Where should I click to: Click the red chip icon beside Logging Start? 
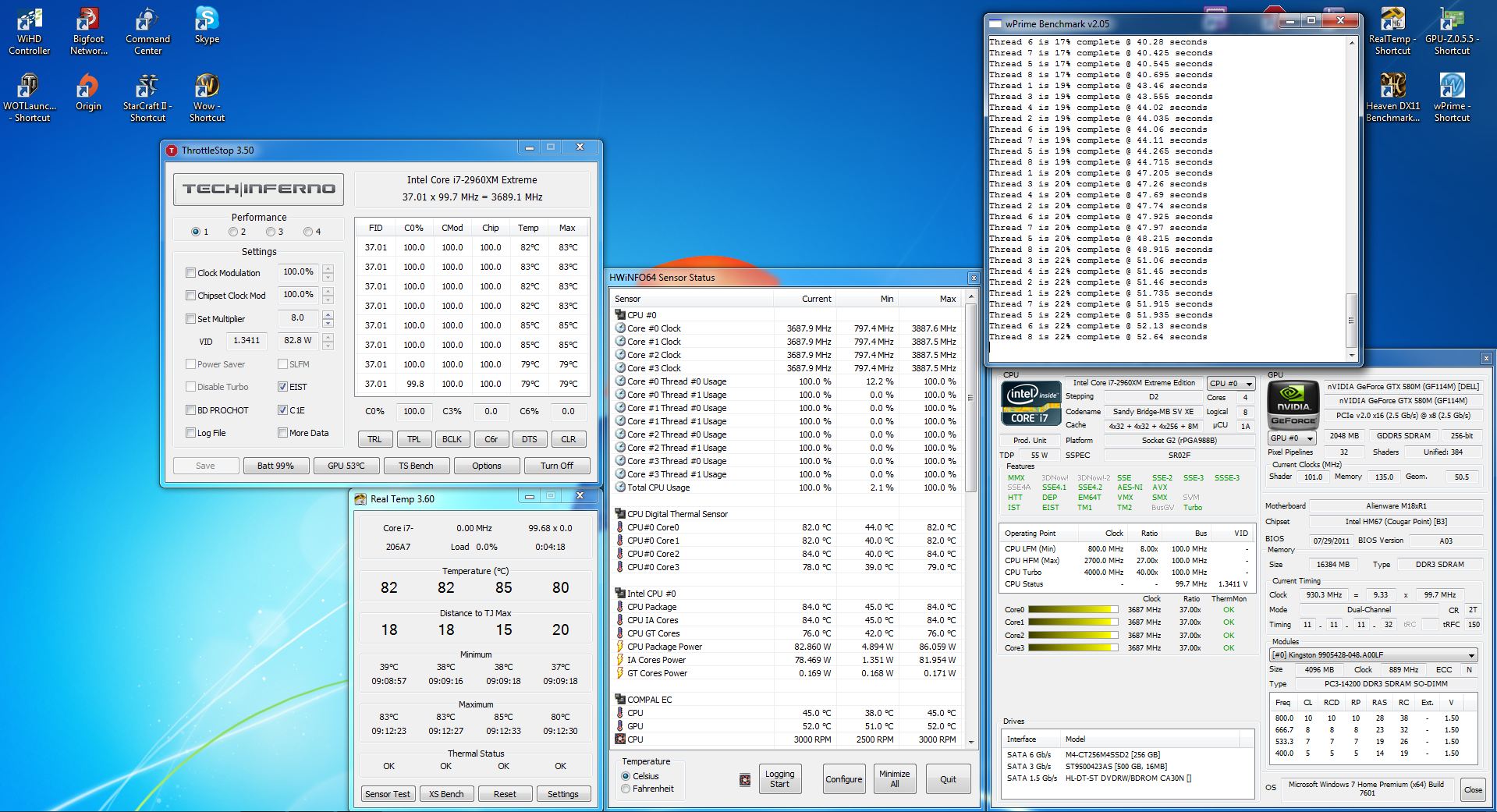pos(745,779)
